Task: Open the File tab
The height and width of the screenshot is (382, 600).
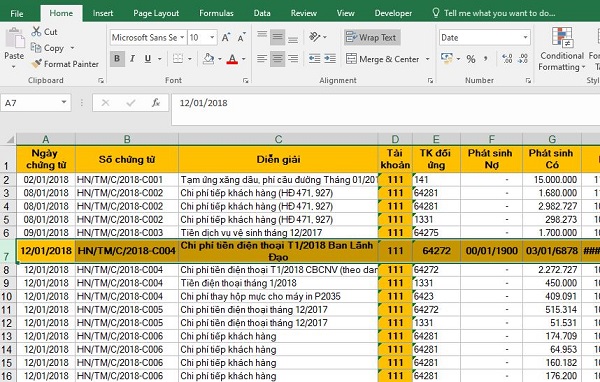Action: pos(17,13)
